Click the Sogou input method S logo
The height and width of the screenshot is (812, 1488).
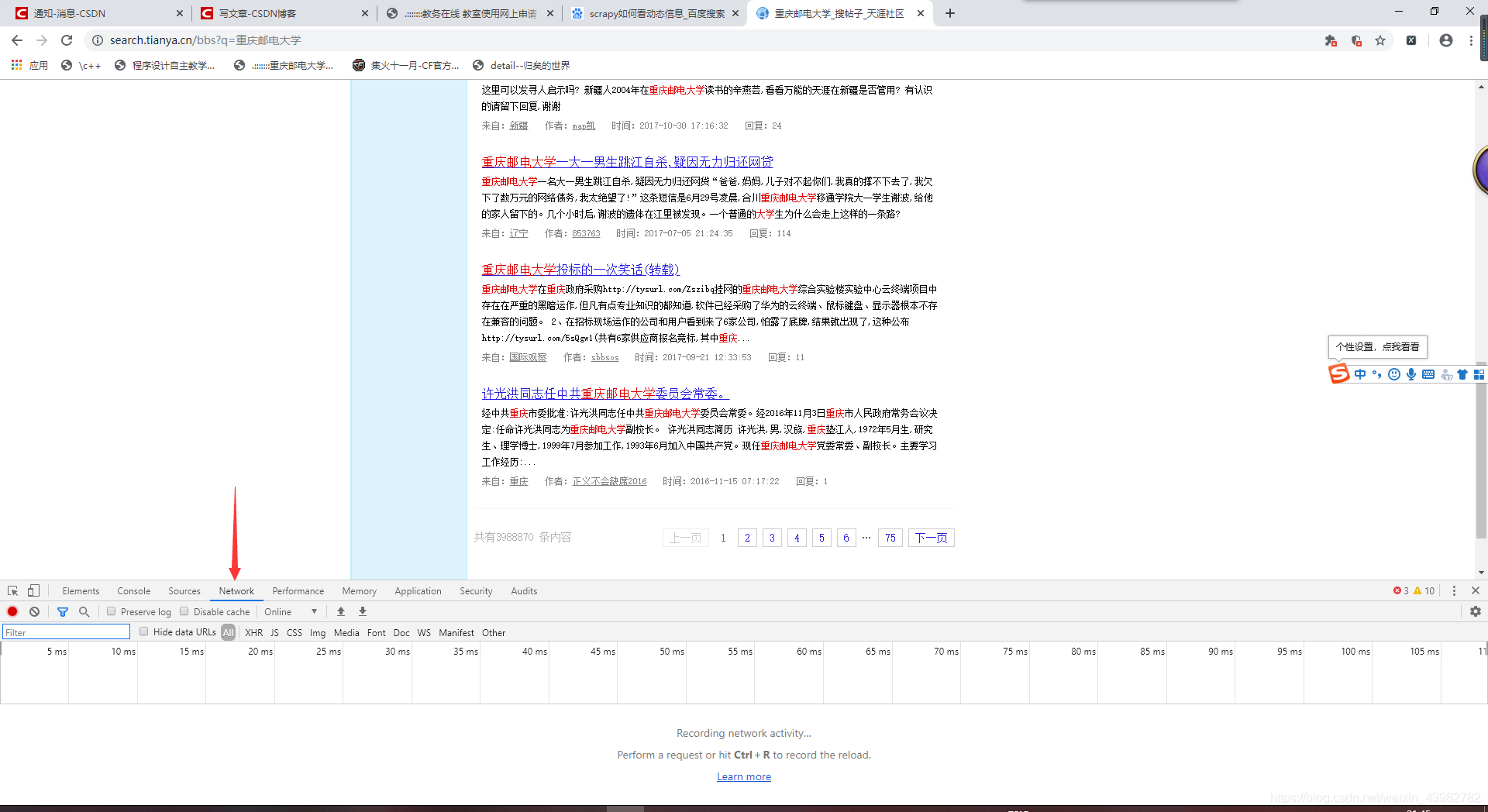(x=1339, y=374)
